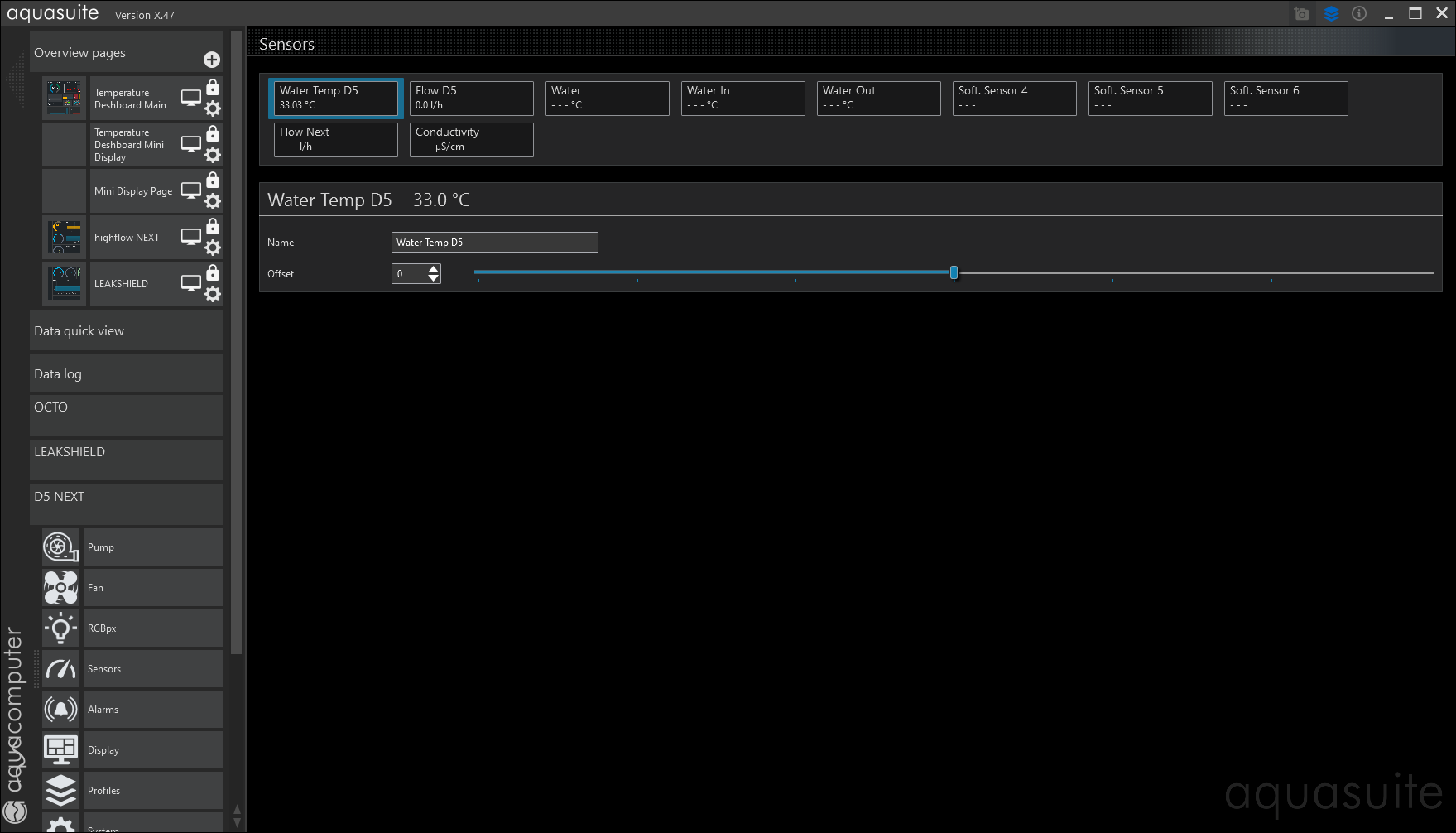Open settings gear for Mini Display Page

click(213, 201)
